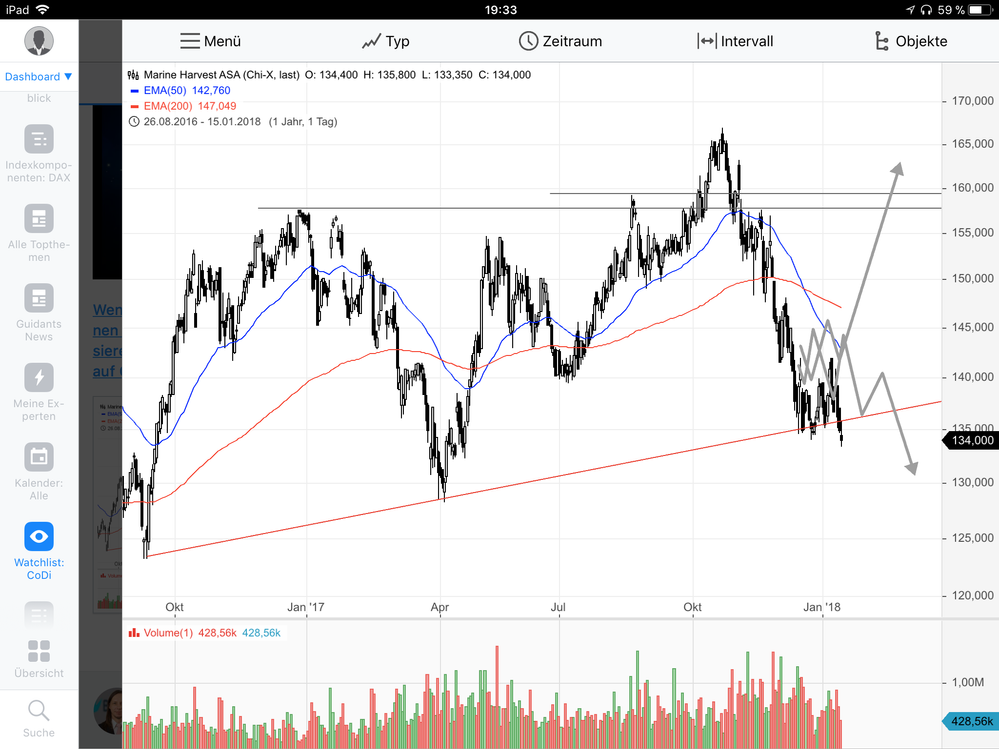The width and height of the screenshot is (999, 749).
Task: Open the Übersicht grid view
Action: click(38, 652)
